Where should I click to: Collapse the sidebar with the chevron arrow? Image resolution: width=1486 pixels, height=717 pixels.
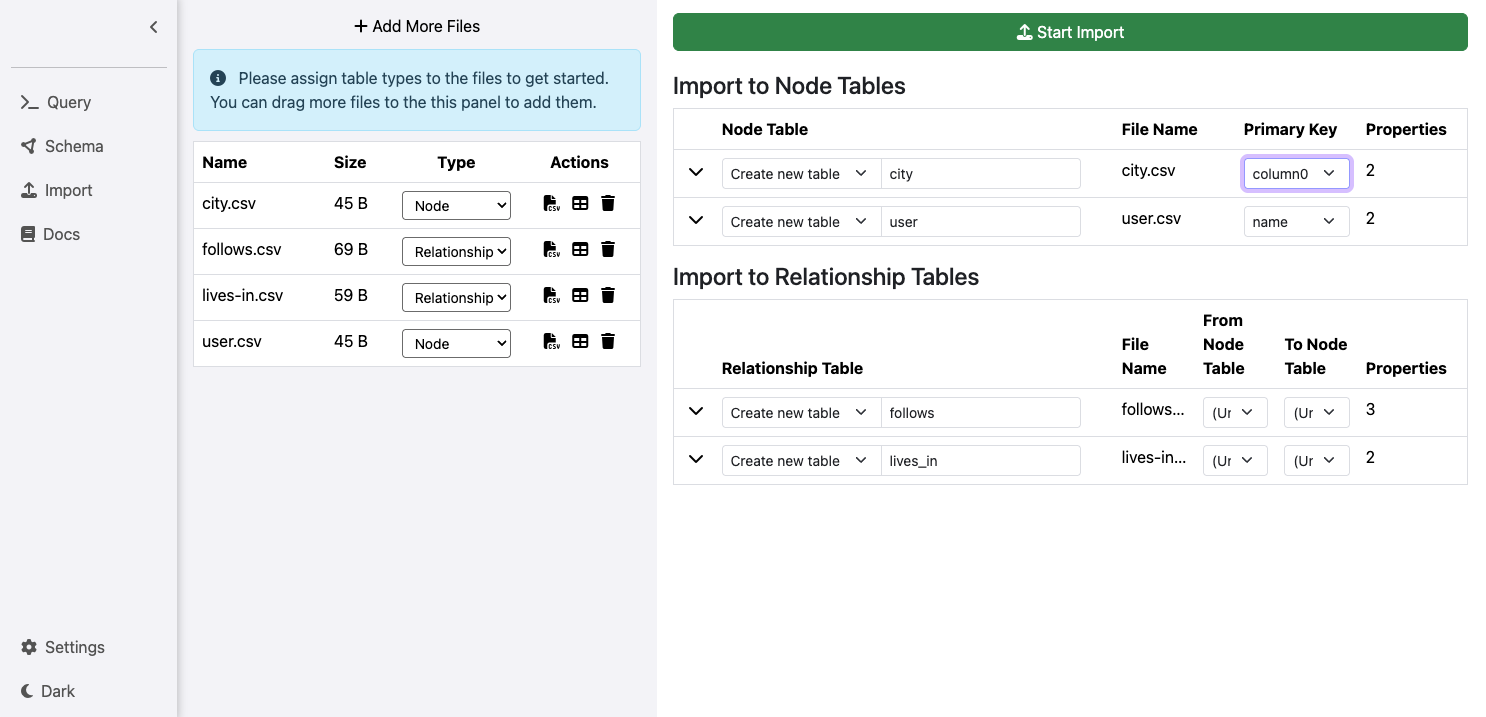(x=153, y=28)
